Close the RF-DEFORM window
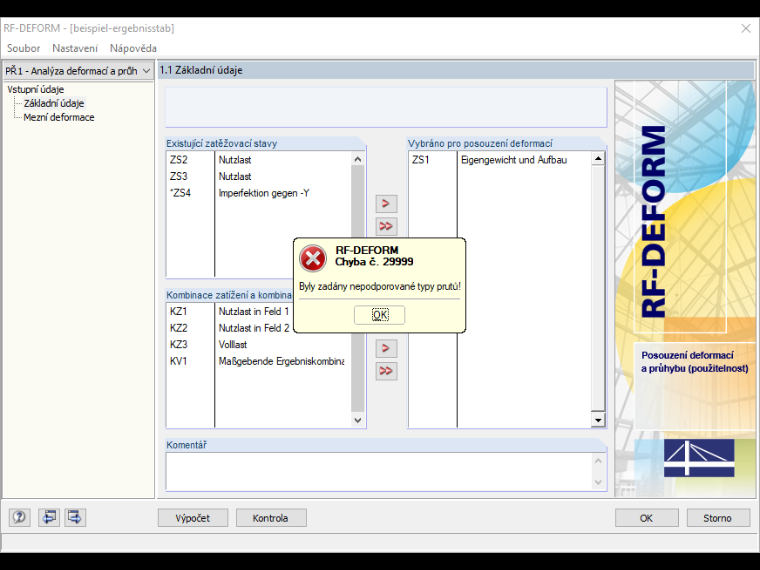This screenshot has height=570, width=760. 746,29
